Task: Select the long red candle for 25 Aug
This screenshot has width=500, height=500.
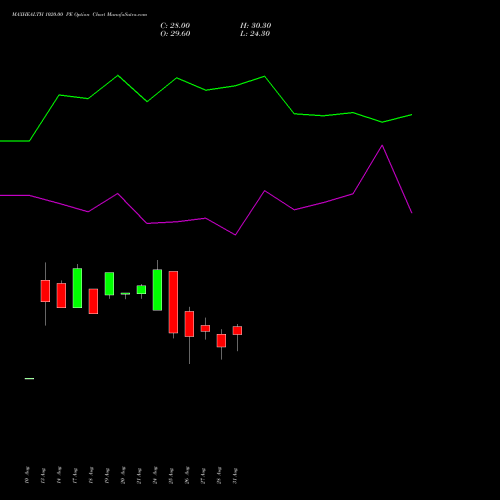Action: pyautogui.click(x=173, y=302)
